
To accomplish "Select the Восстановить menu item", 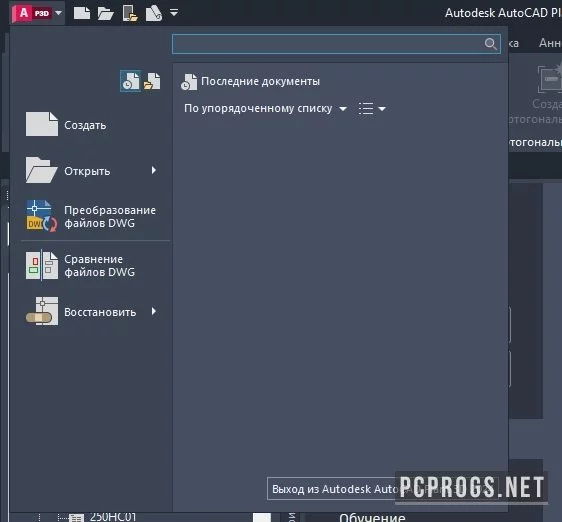I will pos(91,312).
